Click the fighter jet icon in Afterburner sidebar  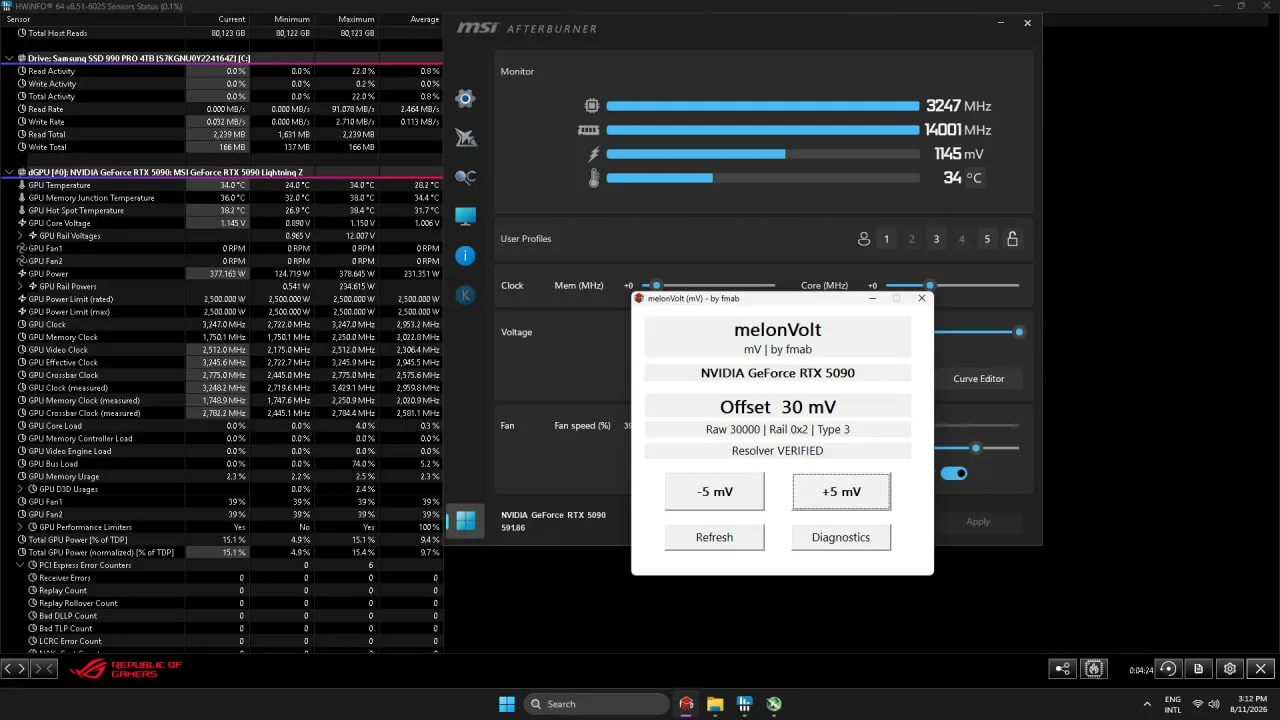(465, 138)
